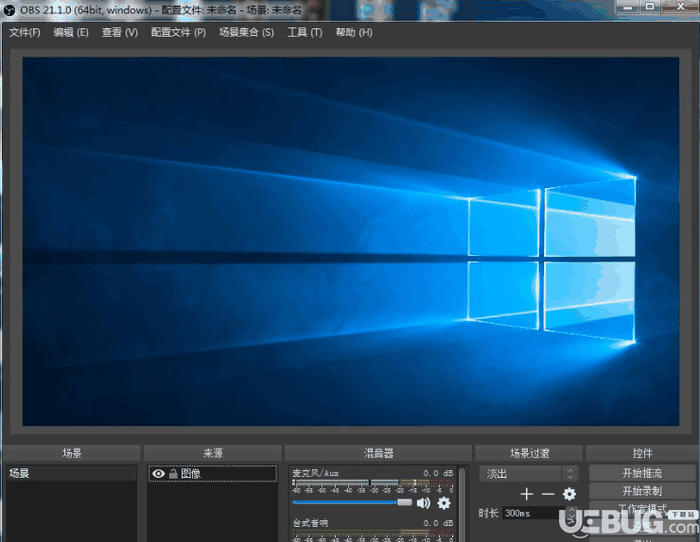
Task: Click the OBS logo in title bar
Action: (8, 9)
